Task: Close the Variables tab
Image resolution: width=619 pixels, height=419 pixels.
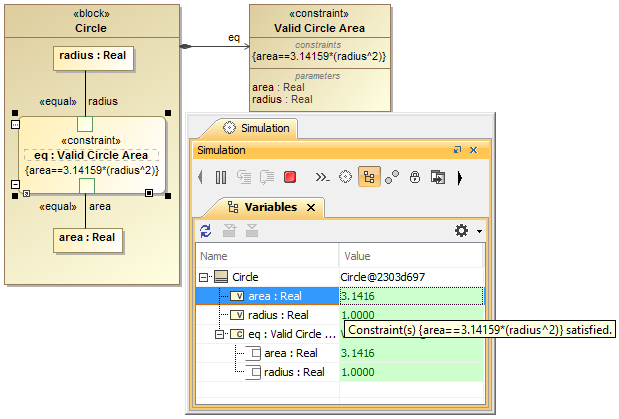Action: 311,208
